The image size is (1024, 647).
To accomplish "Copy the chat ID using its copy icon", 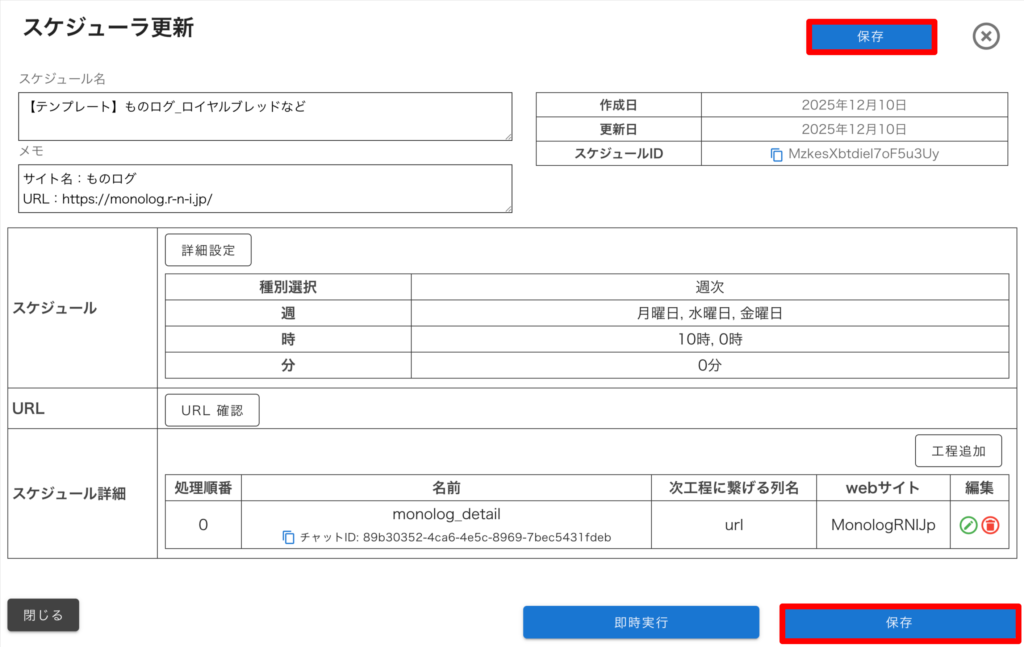I will 289,537.
